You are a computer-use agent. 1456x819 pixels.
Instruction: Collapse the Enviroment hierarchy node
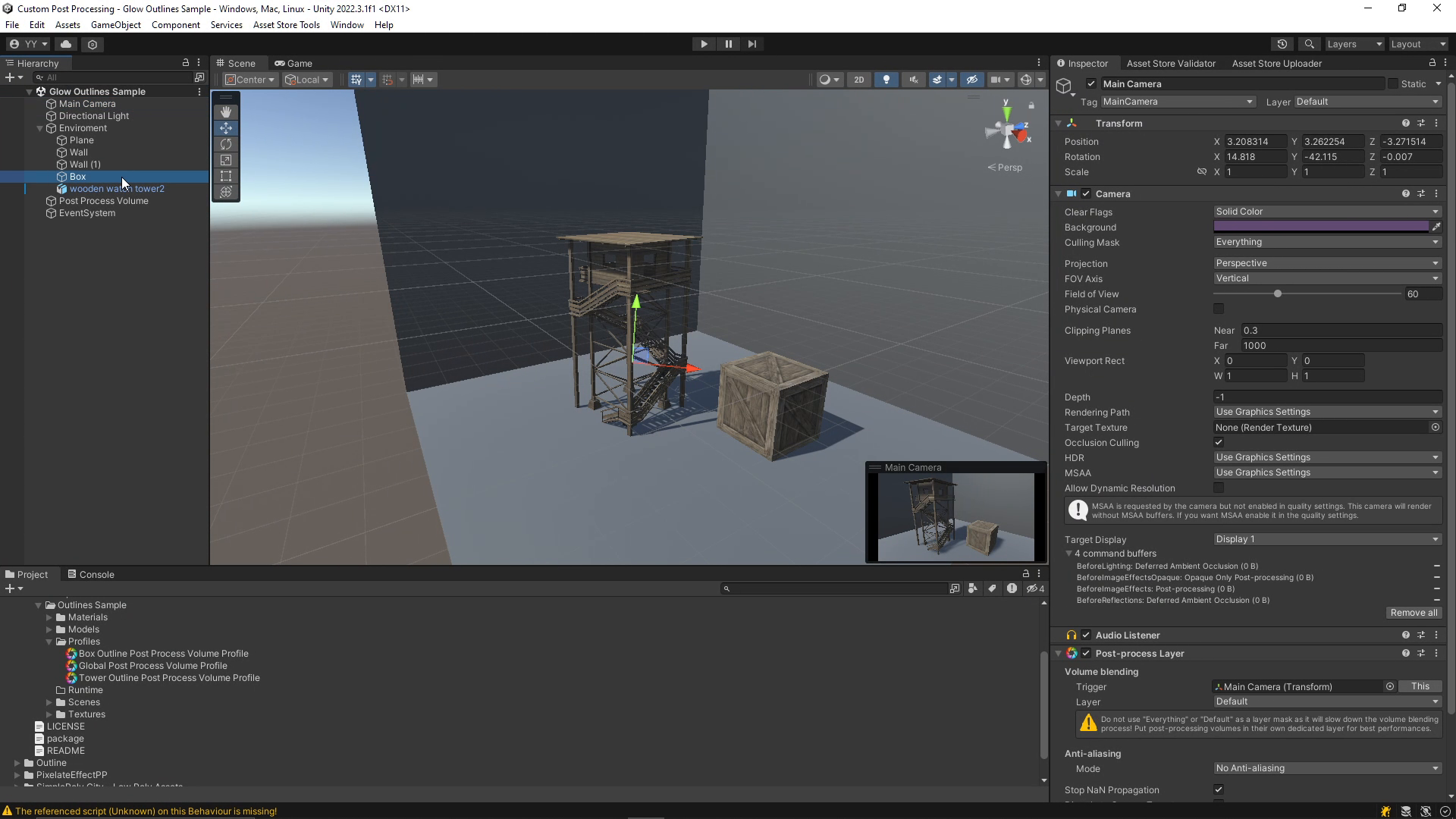(39, 128)
